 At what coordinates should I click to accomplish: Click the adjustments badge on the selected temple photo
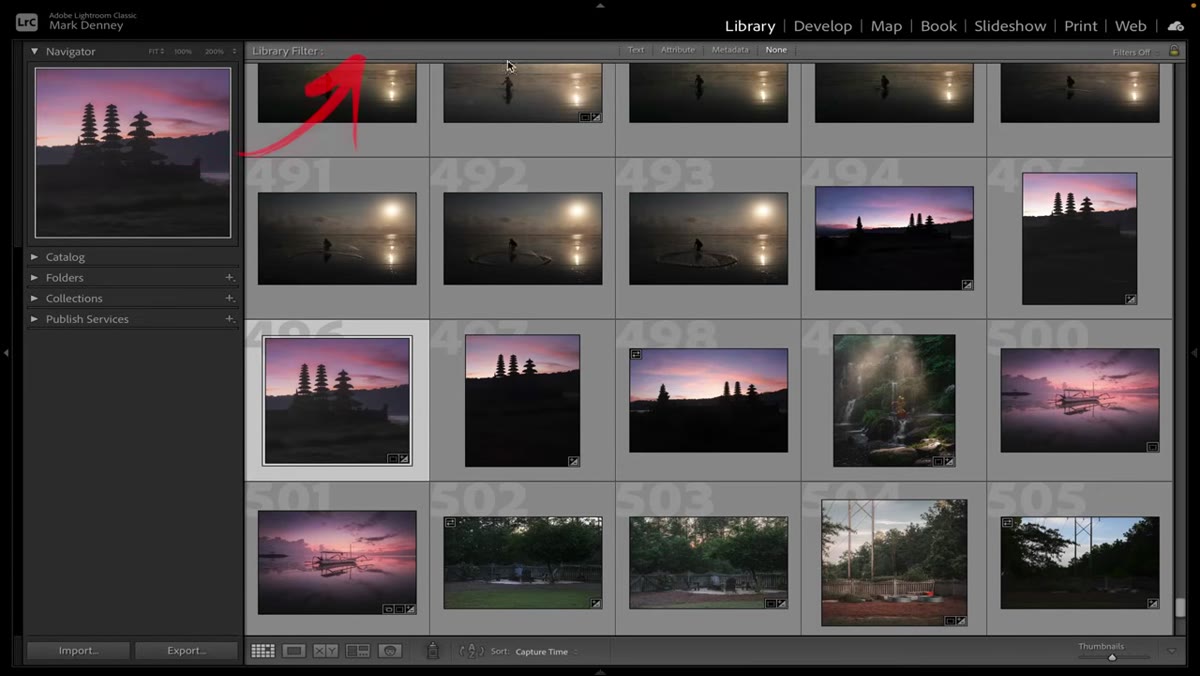pyautogui.click(x=404, y=459)
